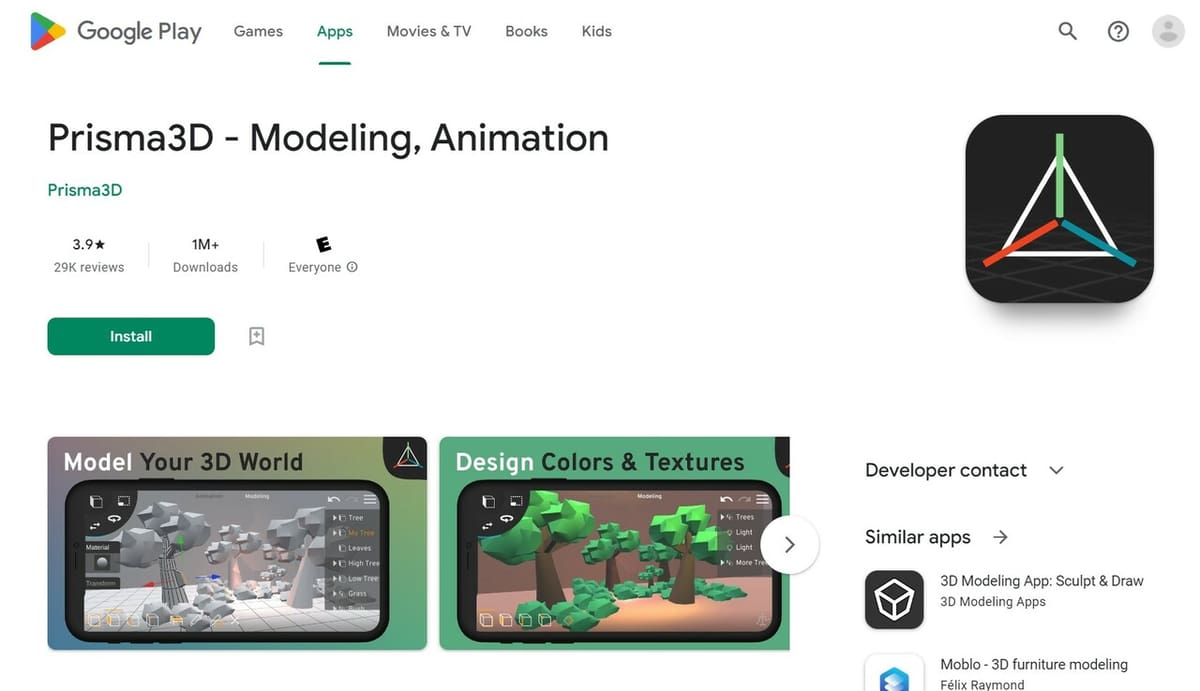Click the Everyone rating label

coord(315,267)
